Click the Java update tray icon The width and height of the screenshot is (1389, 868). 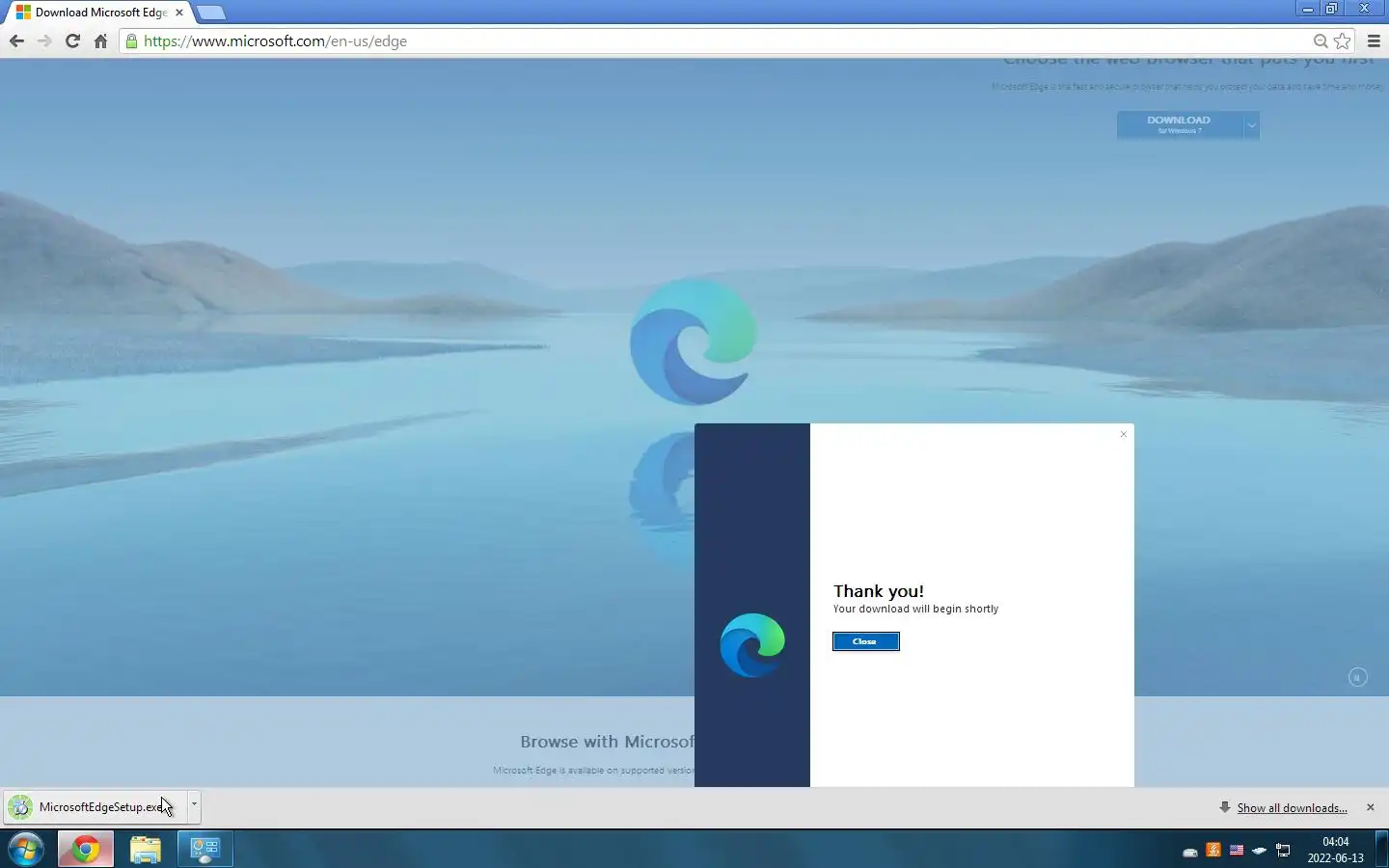point(1213,851)
